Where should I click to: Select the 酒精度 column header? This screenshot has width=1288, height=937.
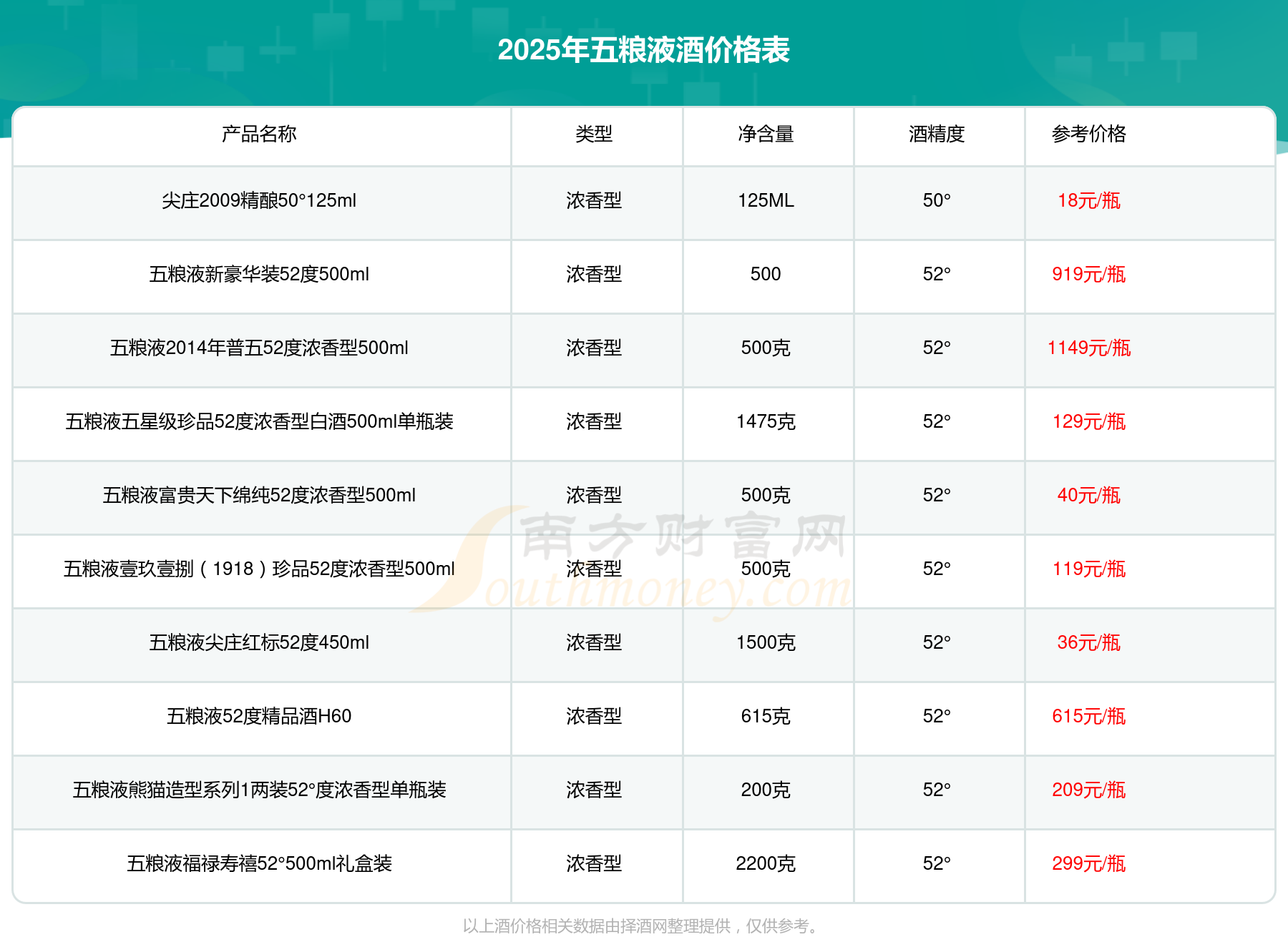(x=937, y=134)
